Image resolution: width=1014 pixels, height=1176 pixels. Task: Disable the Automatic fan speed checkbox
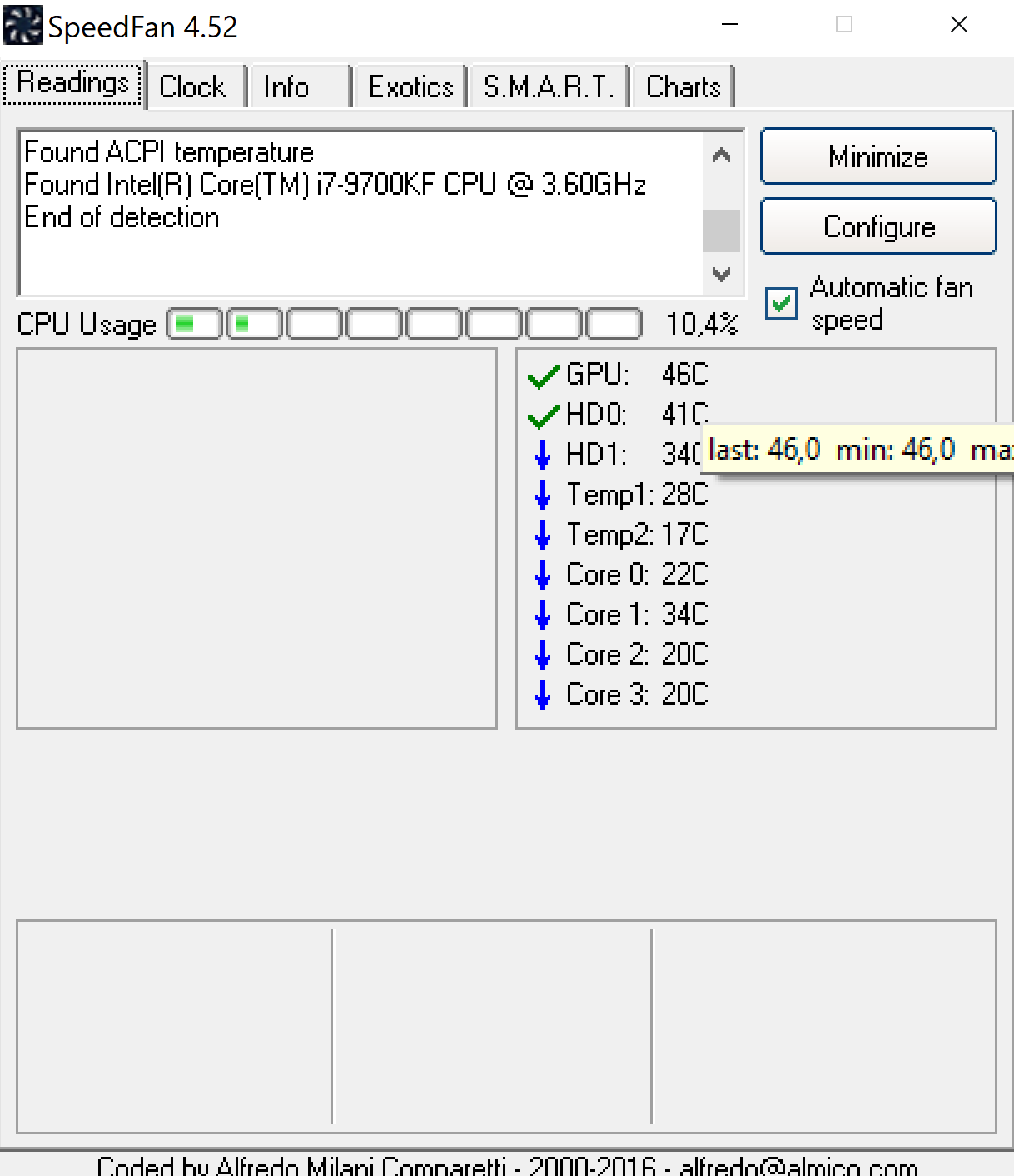[781, 304]
